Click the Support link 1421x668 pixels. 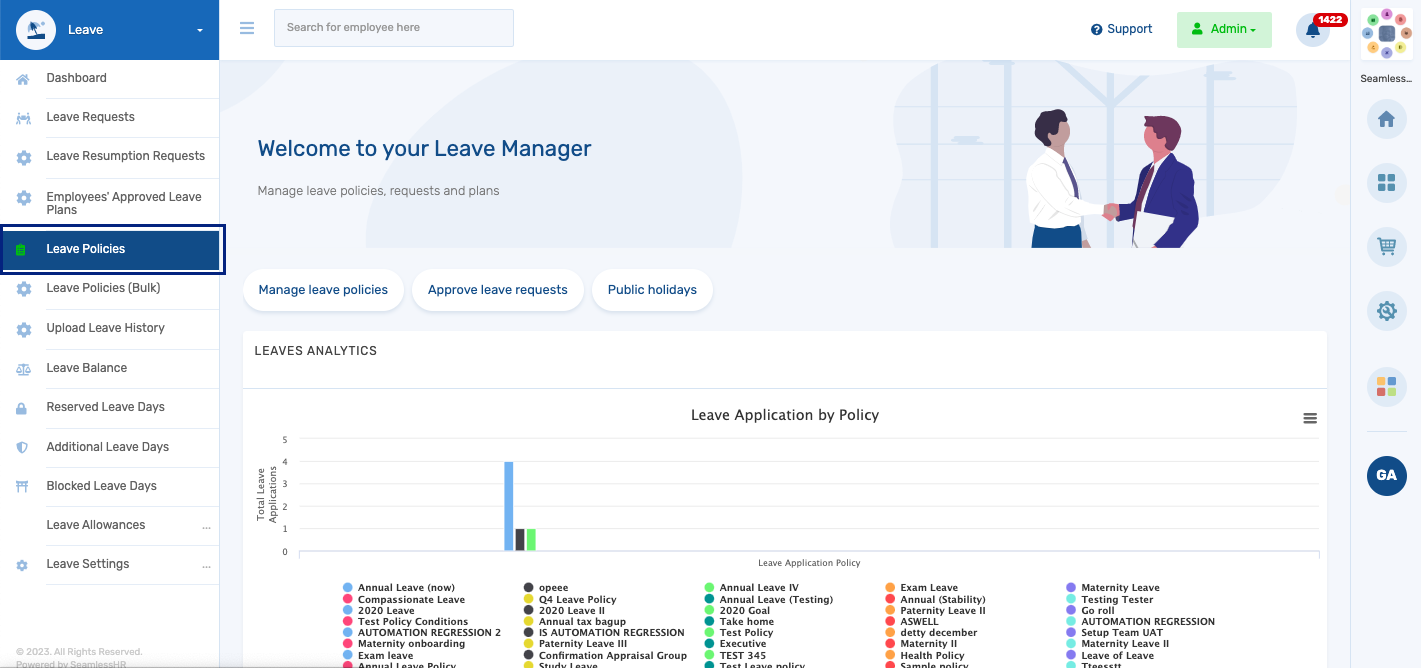point(1121,29)
